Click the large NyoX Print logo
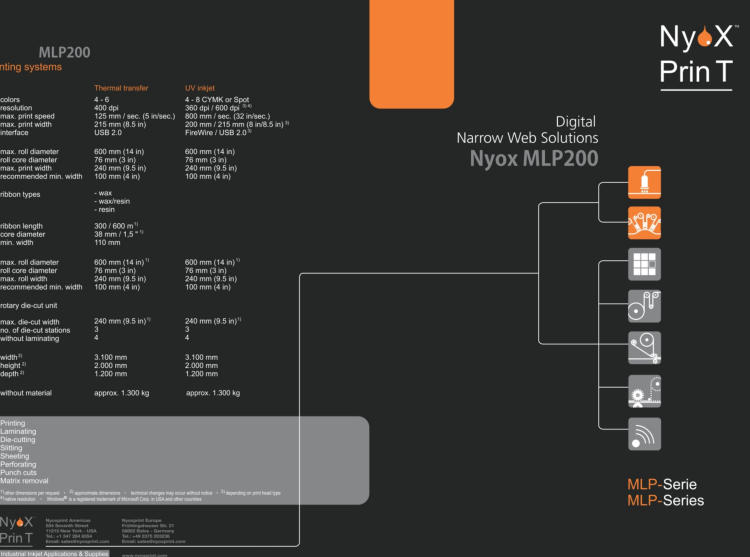The width and height of the screenshot is (750, 557). click(x=697, y=56)
